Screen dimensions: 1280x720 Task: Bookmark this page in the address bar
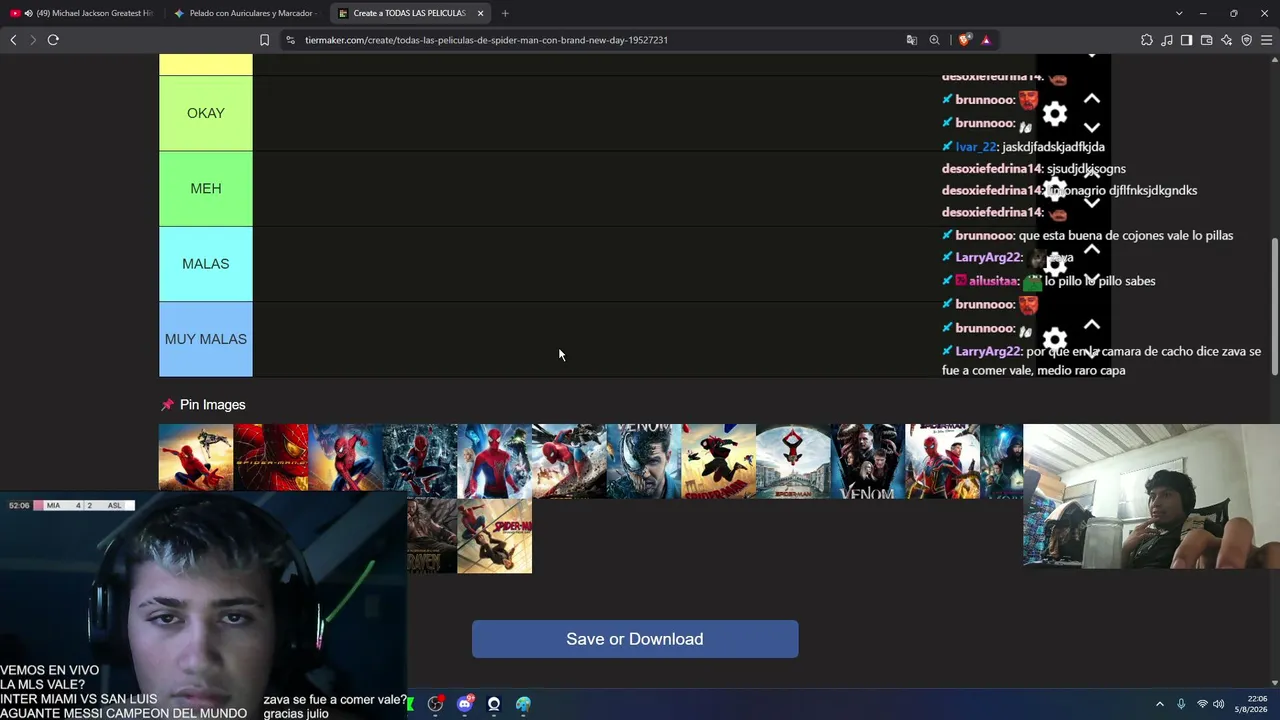pos(264,40)
